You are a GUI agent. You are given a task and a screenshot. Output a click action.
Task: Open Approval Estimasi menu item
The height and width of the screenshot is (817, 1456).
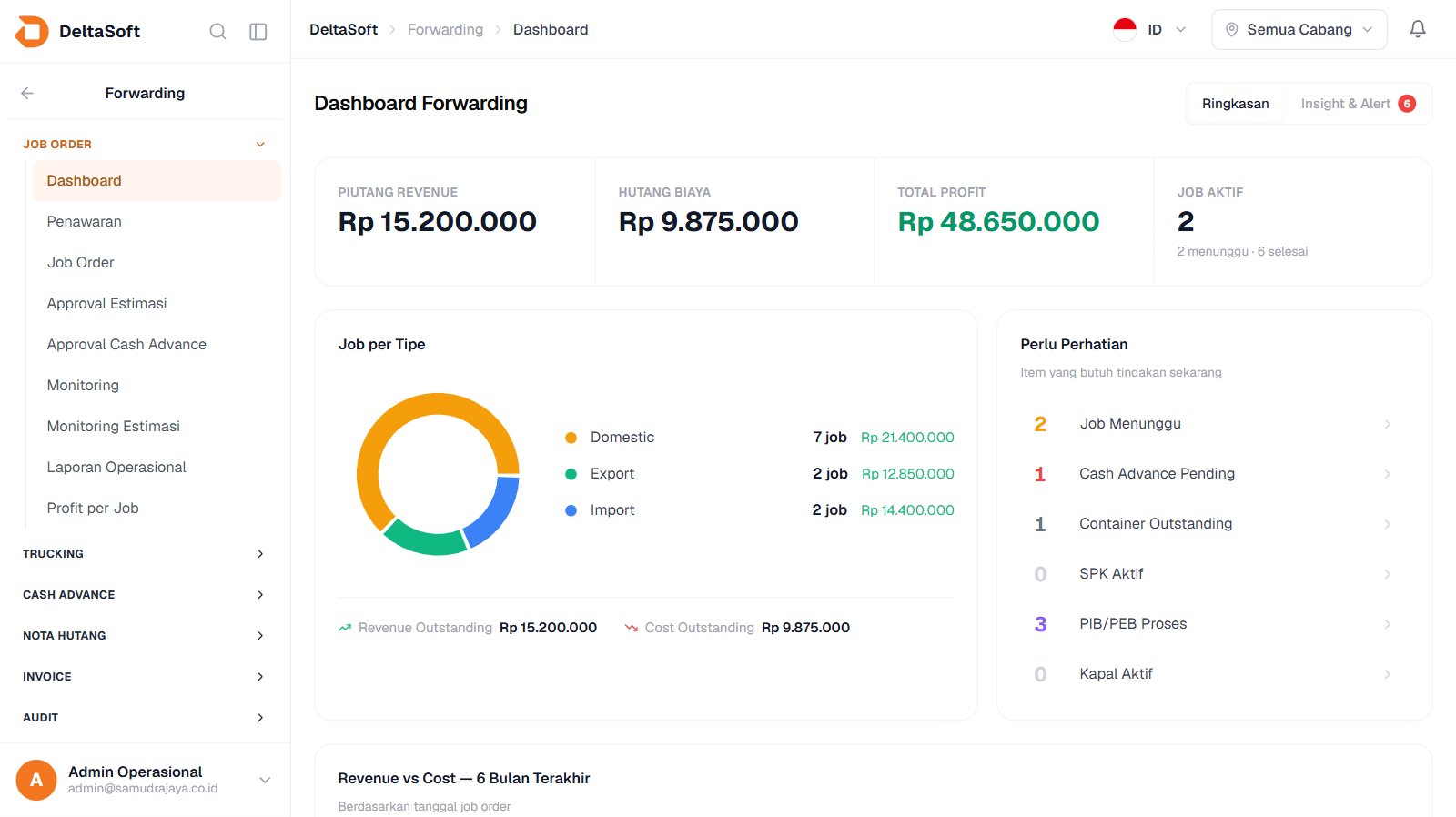click(157, 303)
